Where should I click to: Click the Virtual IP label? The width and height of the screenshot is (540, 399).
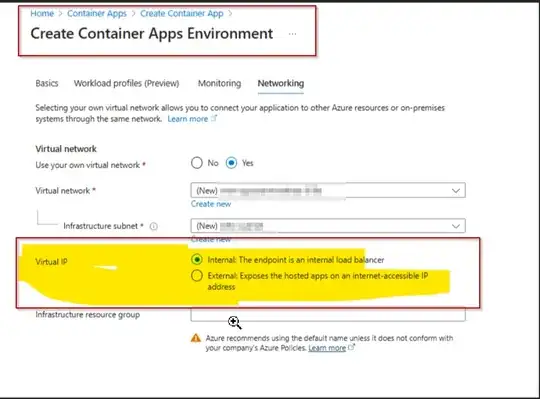tap(51, 262)
